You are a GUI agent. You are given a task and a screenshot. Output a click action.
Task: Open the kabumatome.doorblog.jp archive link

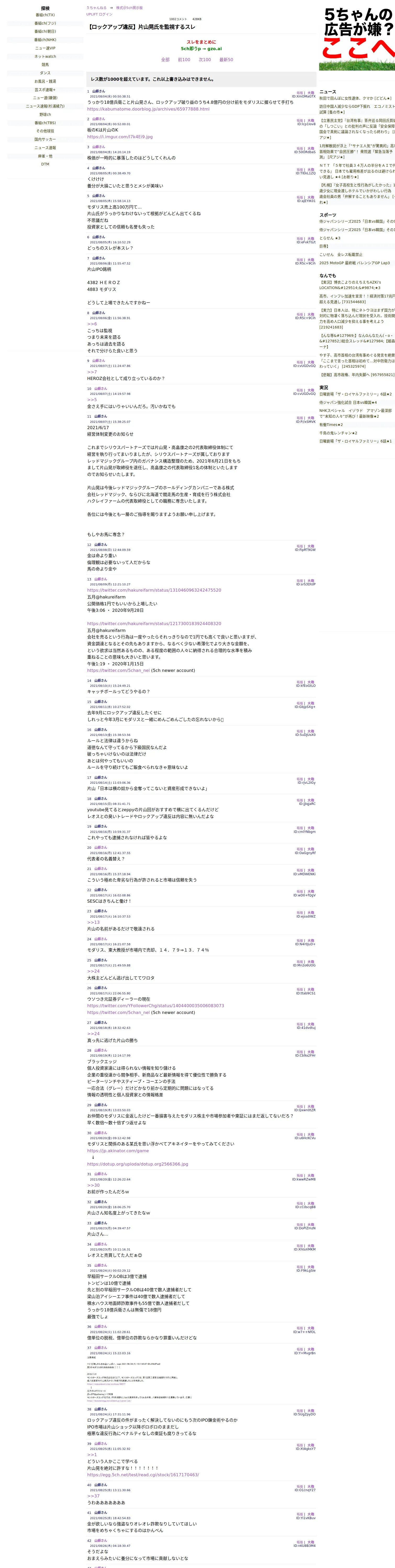tap(148, 109)
